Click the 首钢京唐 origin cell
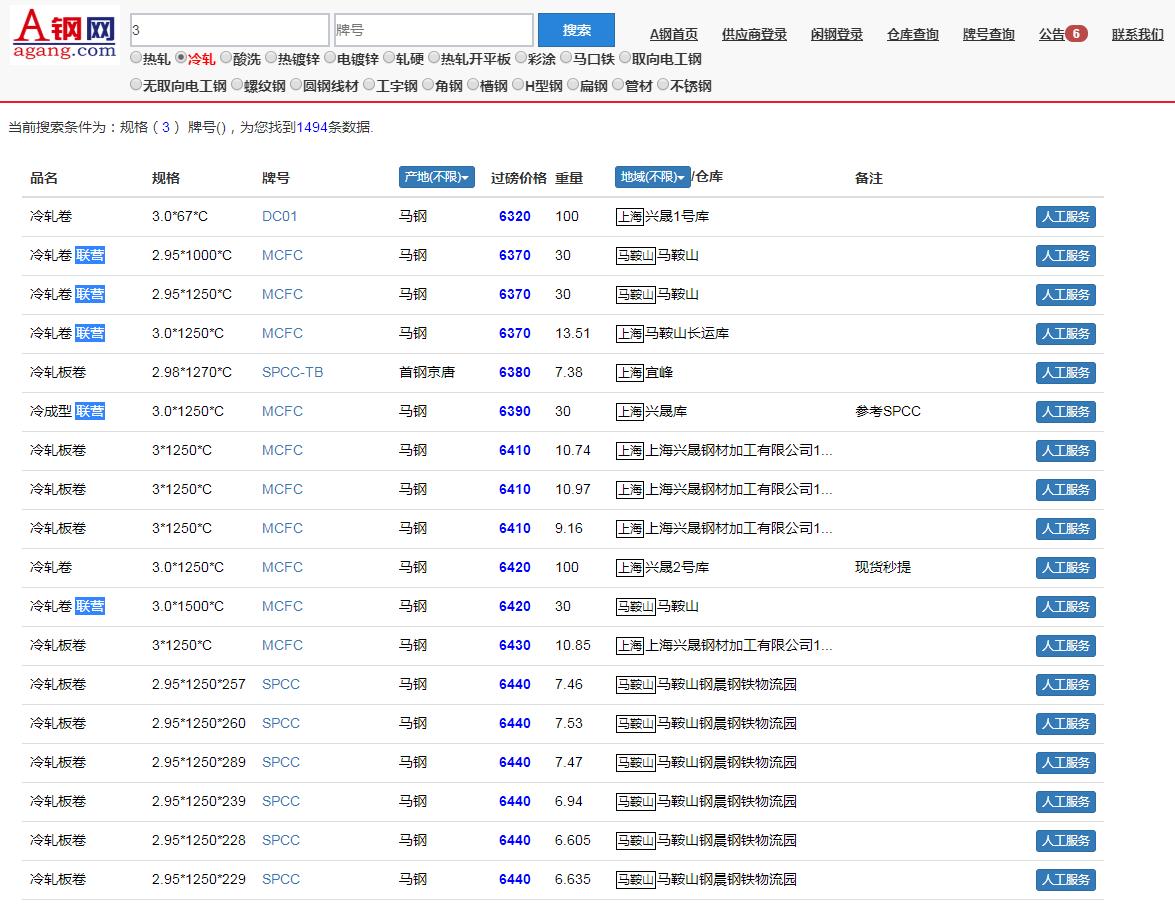The image size is (1175, 907). tap(427, 373)
